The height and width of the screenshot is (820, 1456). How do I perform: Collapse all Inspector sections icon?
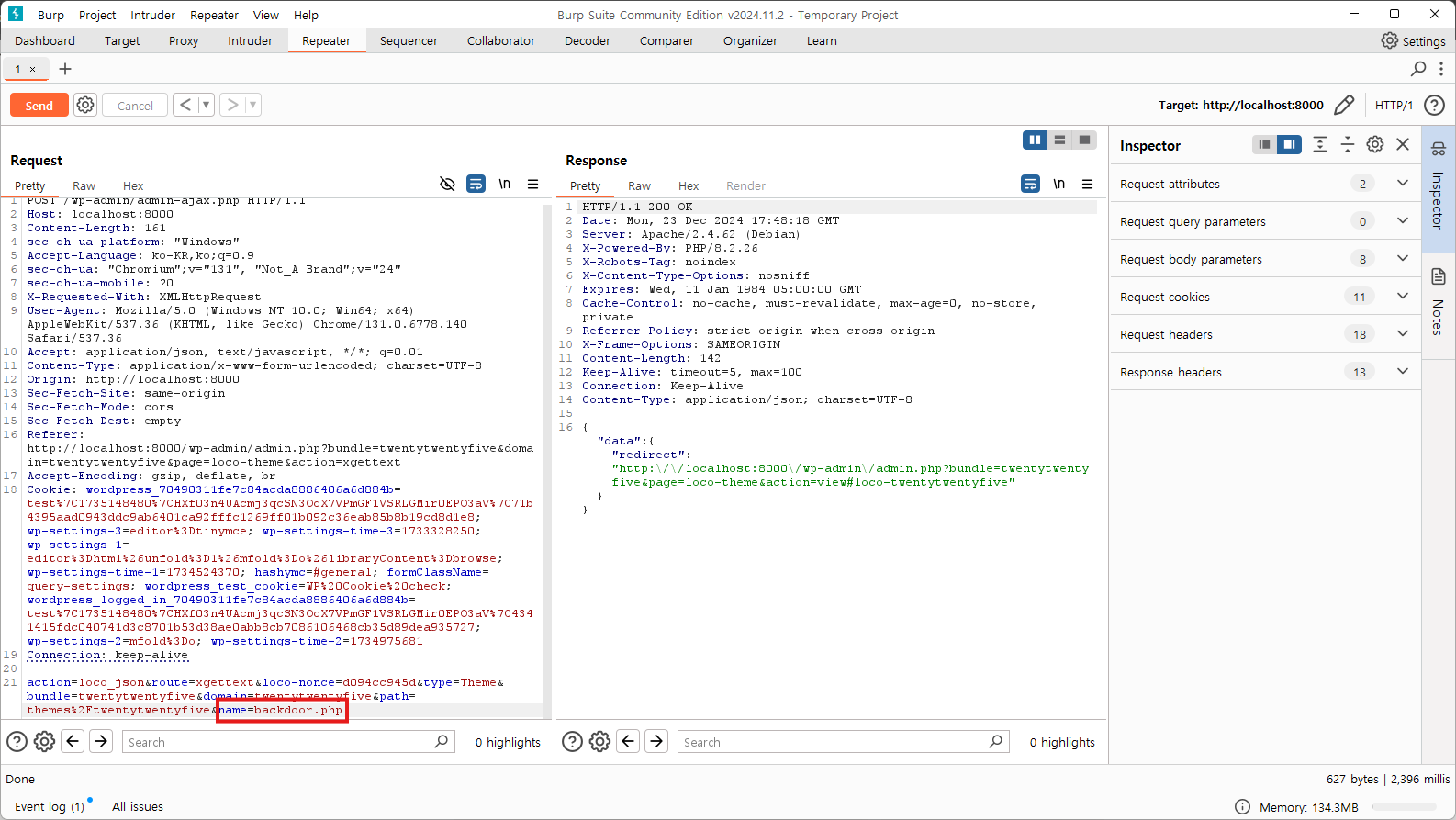pyautogui.click(x=1348, y=144)
